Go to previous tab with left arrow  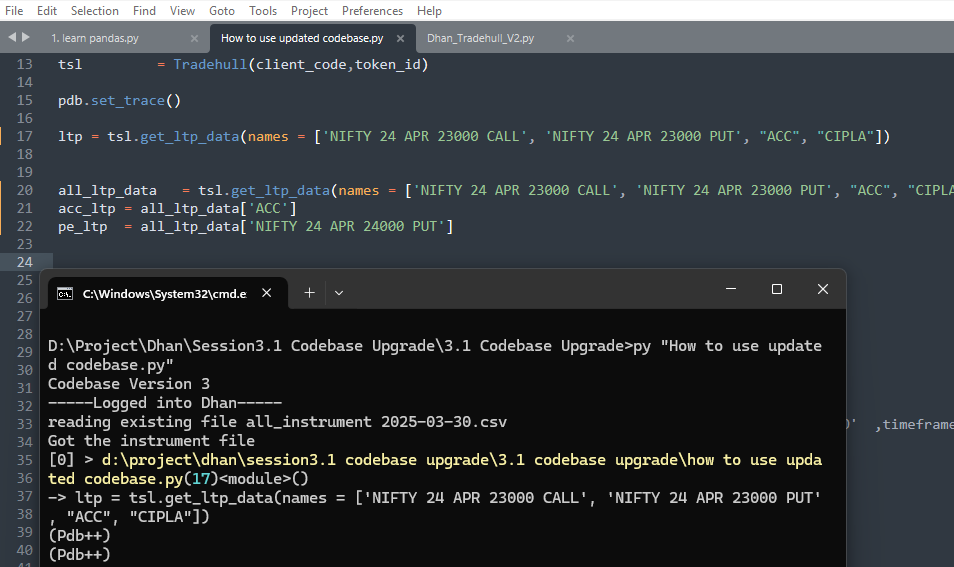click(12, 37)
